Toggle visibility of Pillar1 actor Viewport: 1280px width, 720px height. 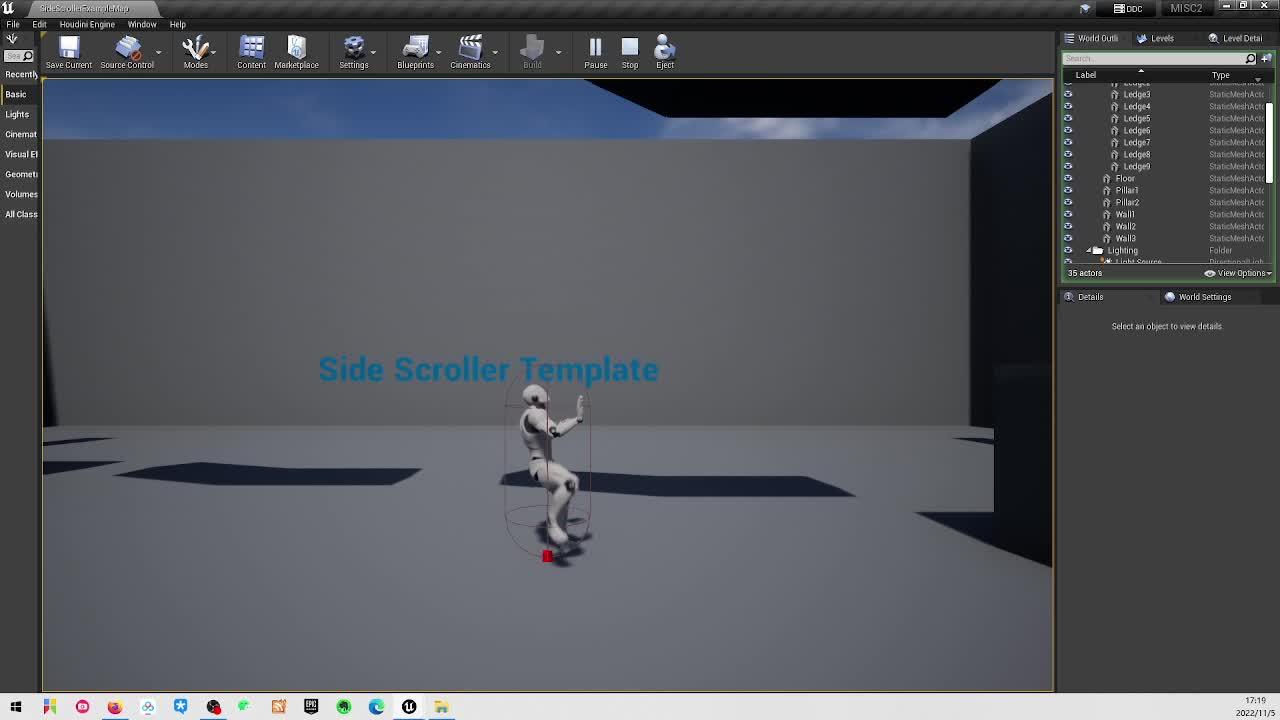click(x=1068, y=190)
